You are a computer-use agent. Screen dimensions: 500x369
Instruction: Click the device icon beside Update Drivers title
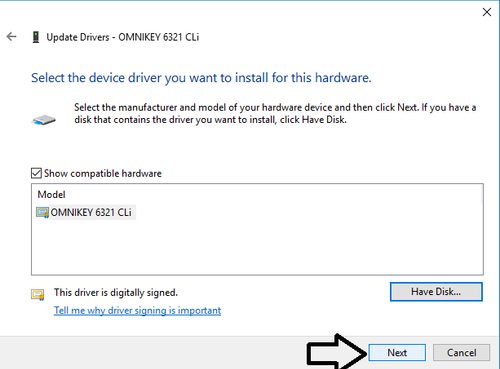click(x=36, y=37)
